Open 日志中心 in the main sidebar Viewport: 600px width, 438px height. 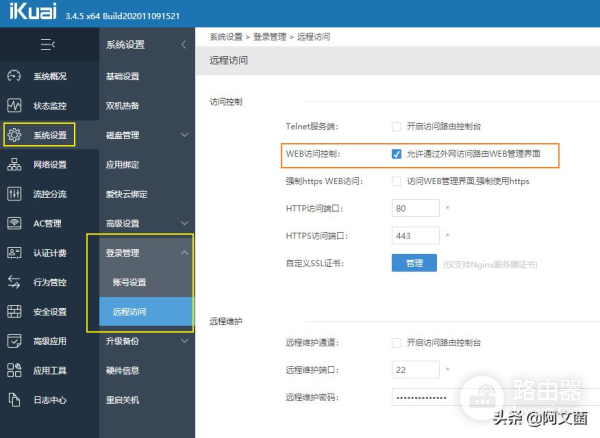point(50,400)
